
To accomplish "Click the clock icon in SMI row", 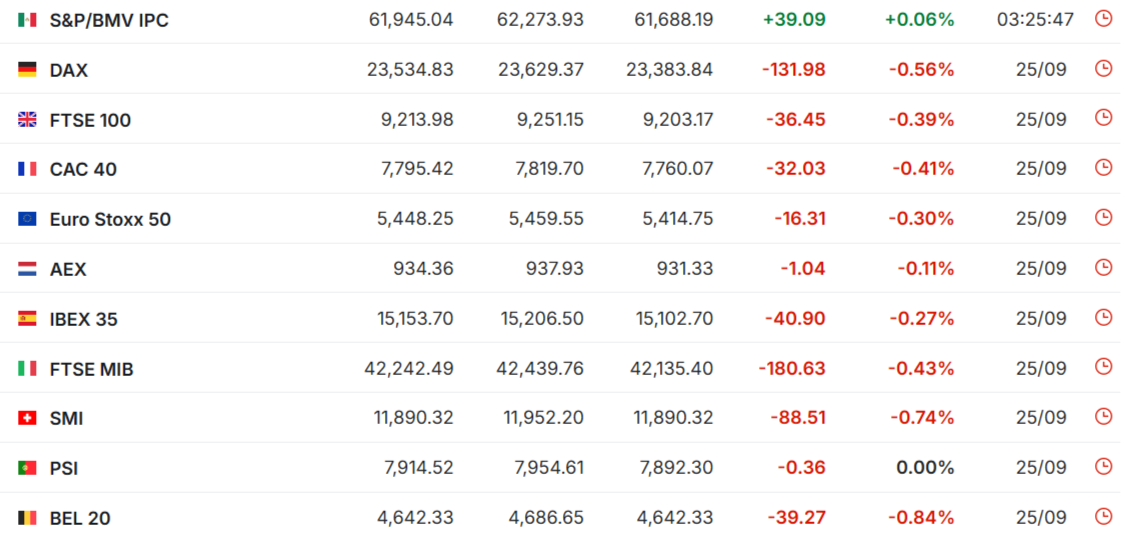I will [x=1103, y=416].
